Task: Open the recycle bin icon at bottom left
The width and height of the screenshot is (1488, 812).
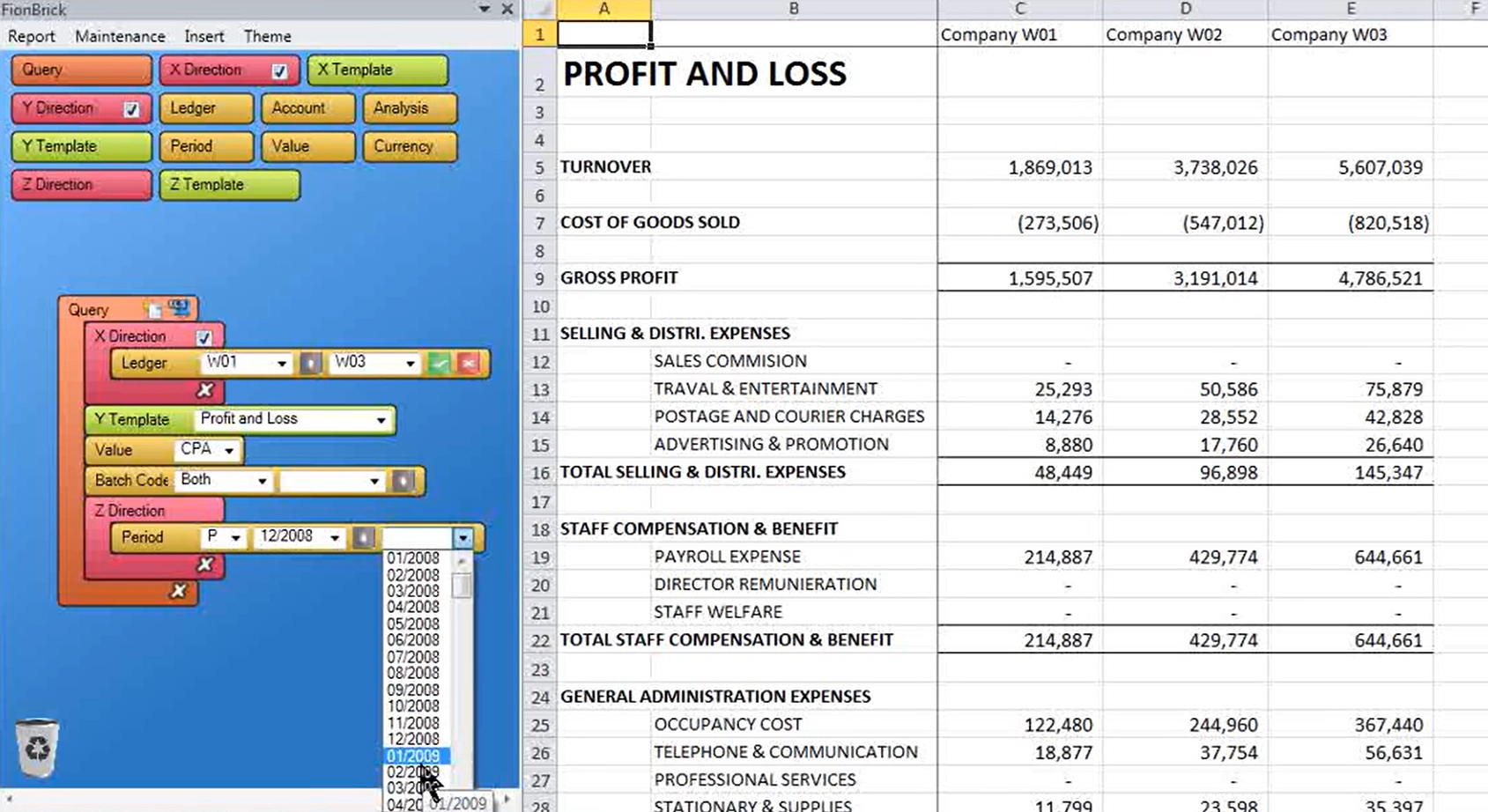Action: [x=35, y=748]
